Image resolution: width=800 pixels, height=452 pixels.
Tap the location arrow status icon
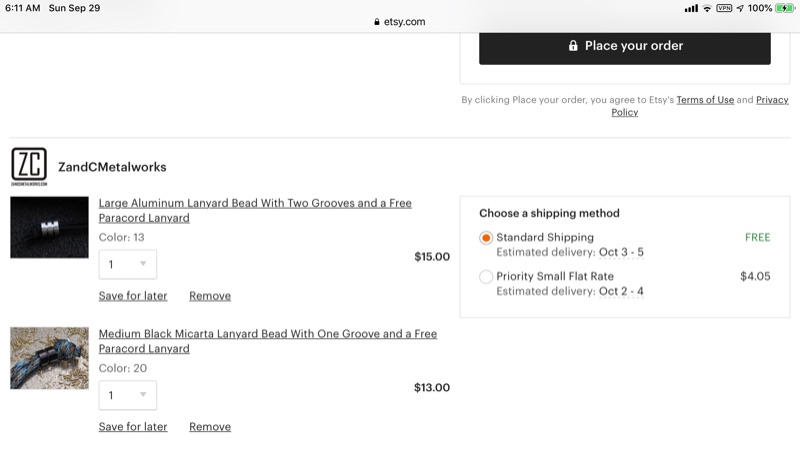pyautogui.click(x=739, y=8)
